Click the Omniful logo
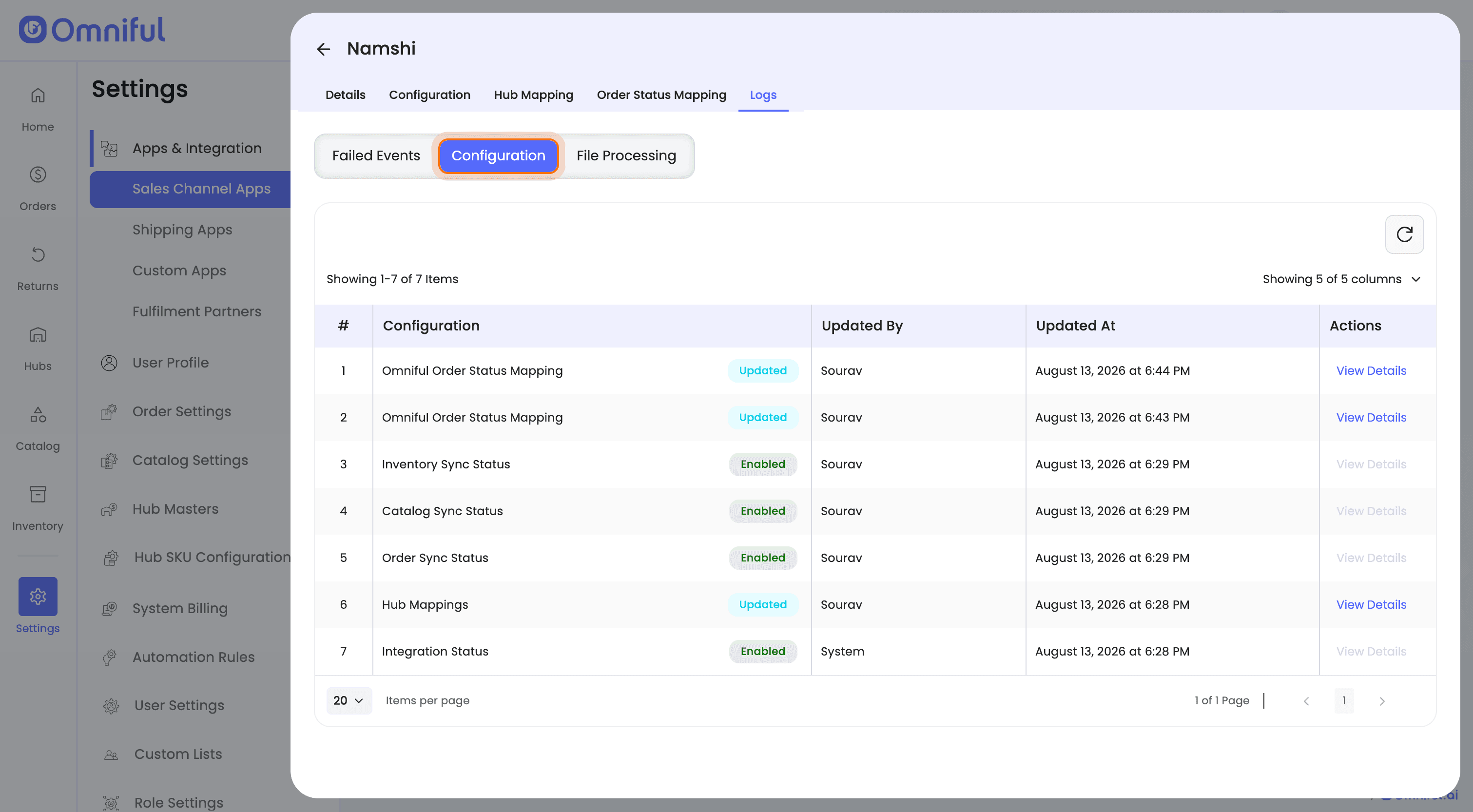This screenshot has width=1473, height=812. (x=92, y=30)
